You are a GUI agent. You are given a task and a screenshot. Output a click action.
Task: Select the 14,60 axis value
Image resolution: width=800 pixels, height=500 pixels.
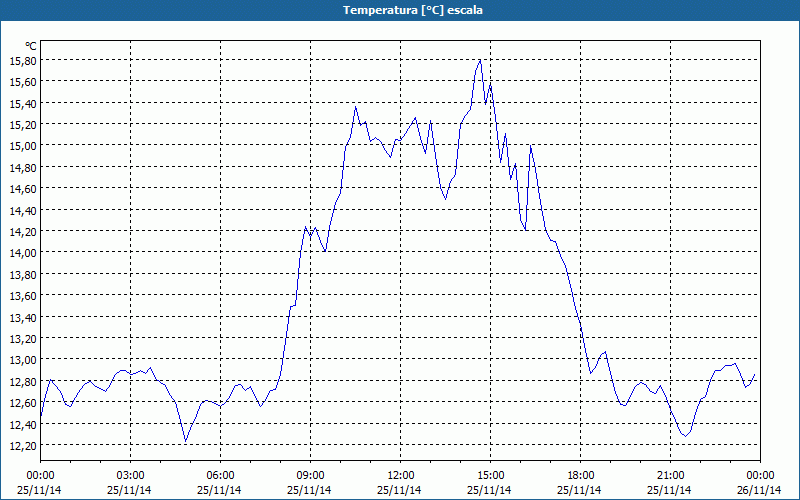pyautogui.click(x=23, y=189)
